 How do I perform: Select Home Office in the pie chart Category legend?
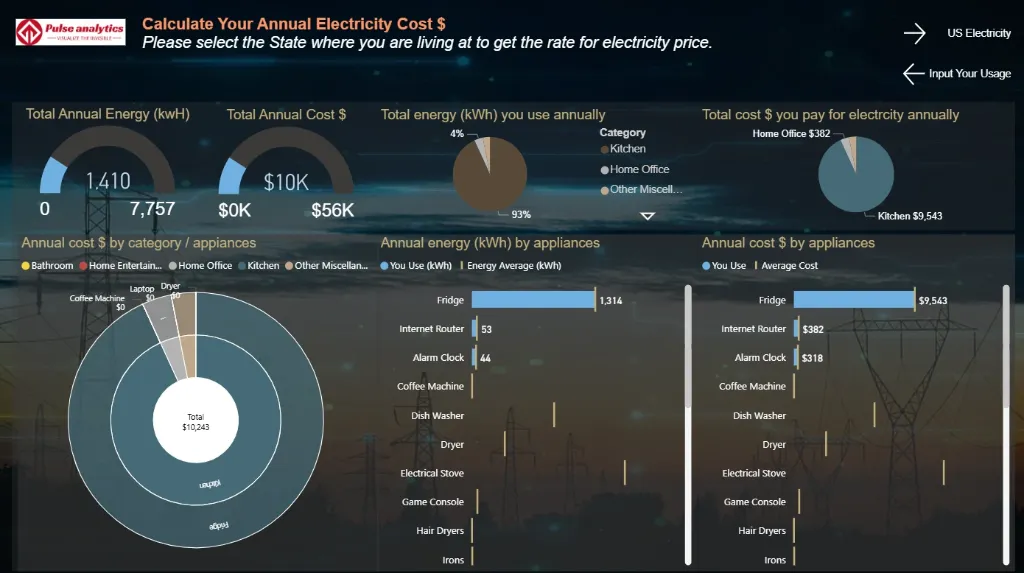(x=638, y=170)
